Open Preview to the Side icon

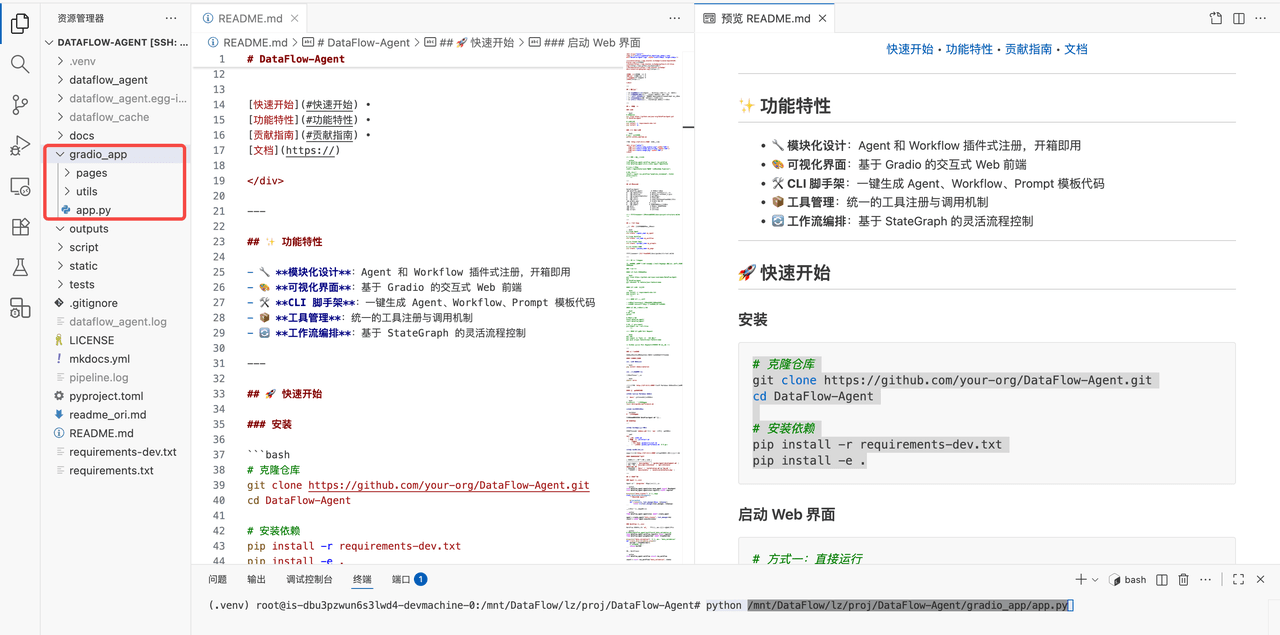pos(1216,17)
